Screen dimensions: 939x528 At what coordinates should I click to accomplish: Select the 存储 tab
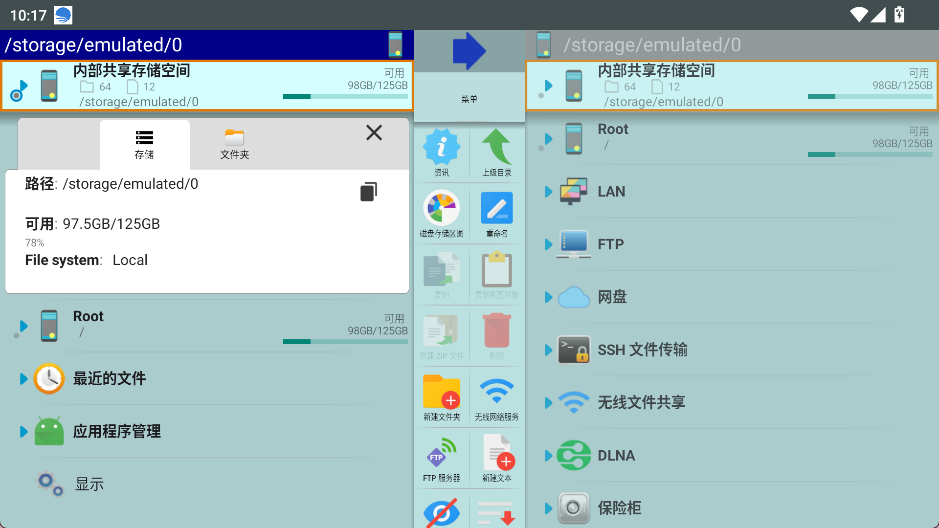[144, 145]
